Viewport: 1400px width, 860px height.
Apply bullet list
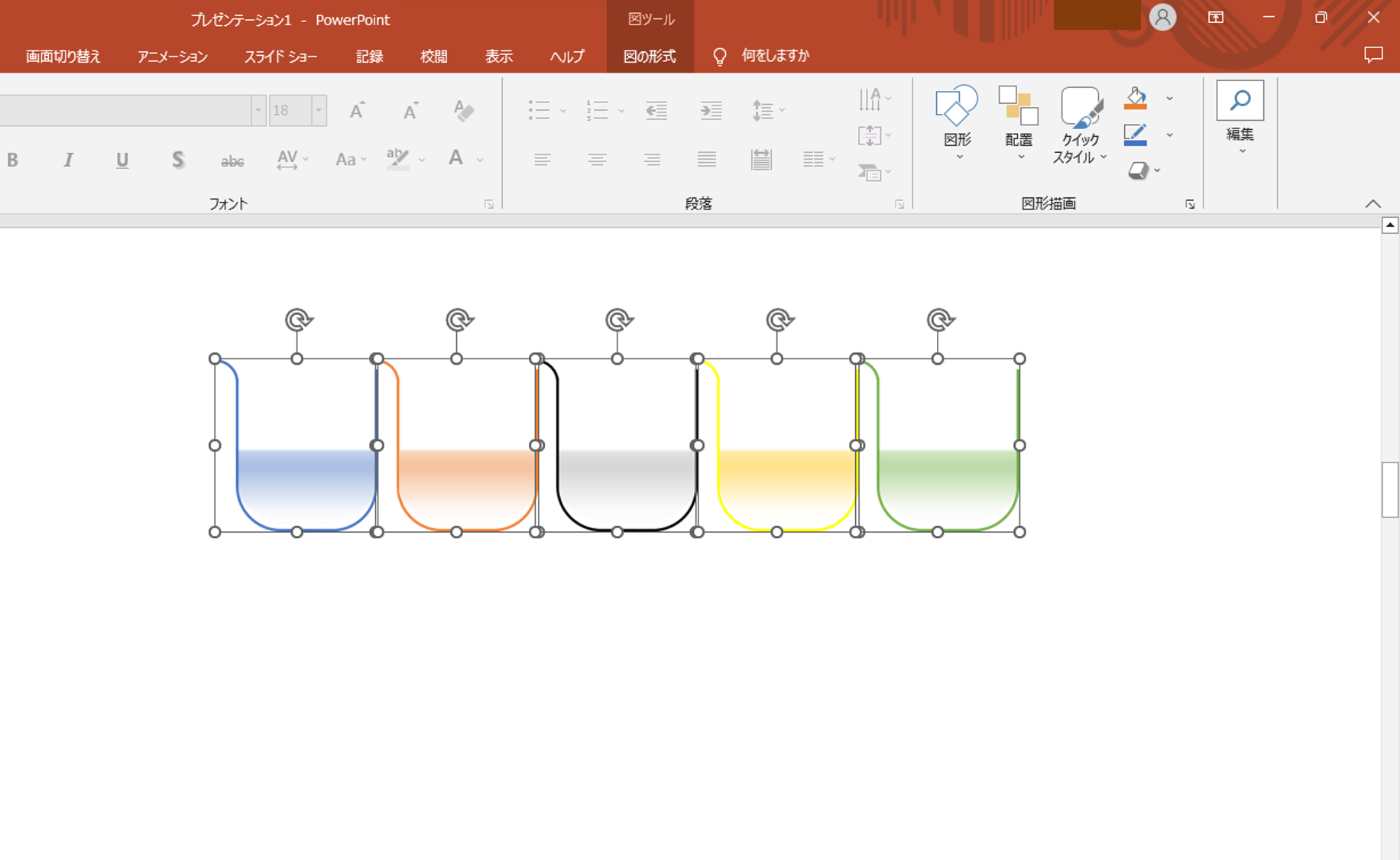pos(540,110)
